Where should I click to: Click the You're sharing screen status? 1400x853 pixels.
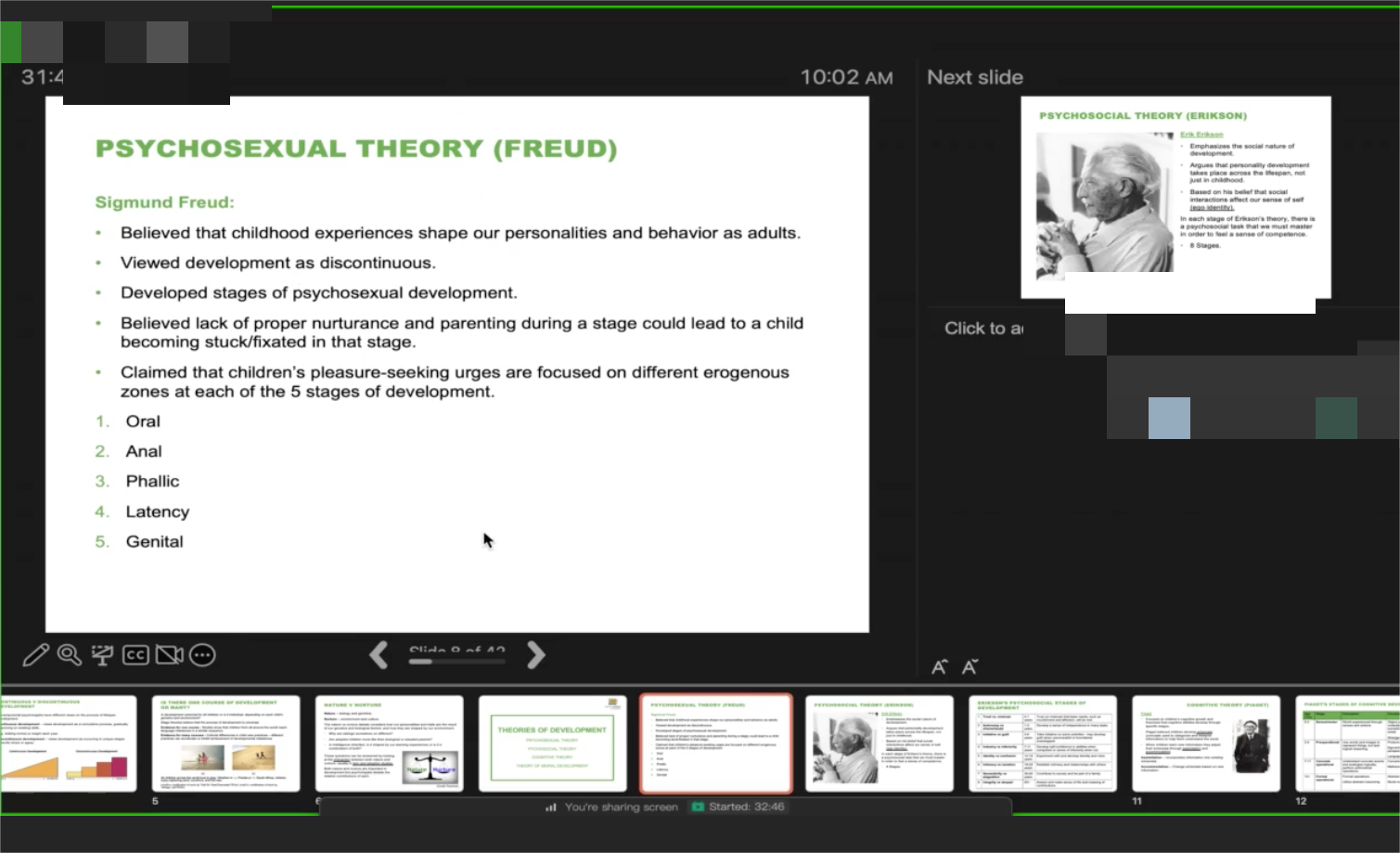[x=612, y=807]
